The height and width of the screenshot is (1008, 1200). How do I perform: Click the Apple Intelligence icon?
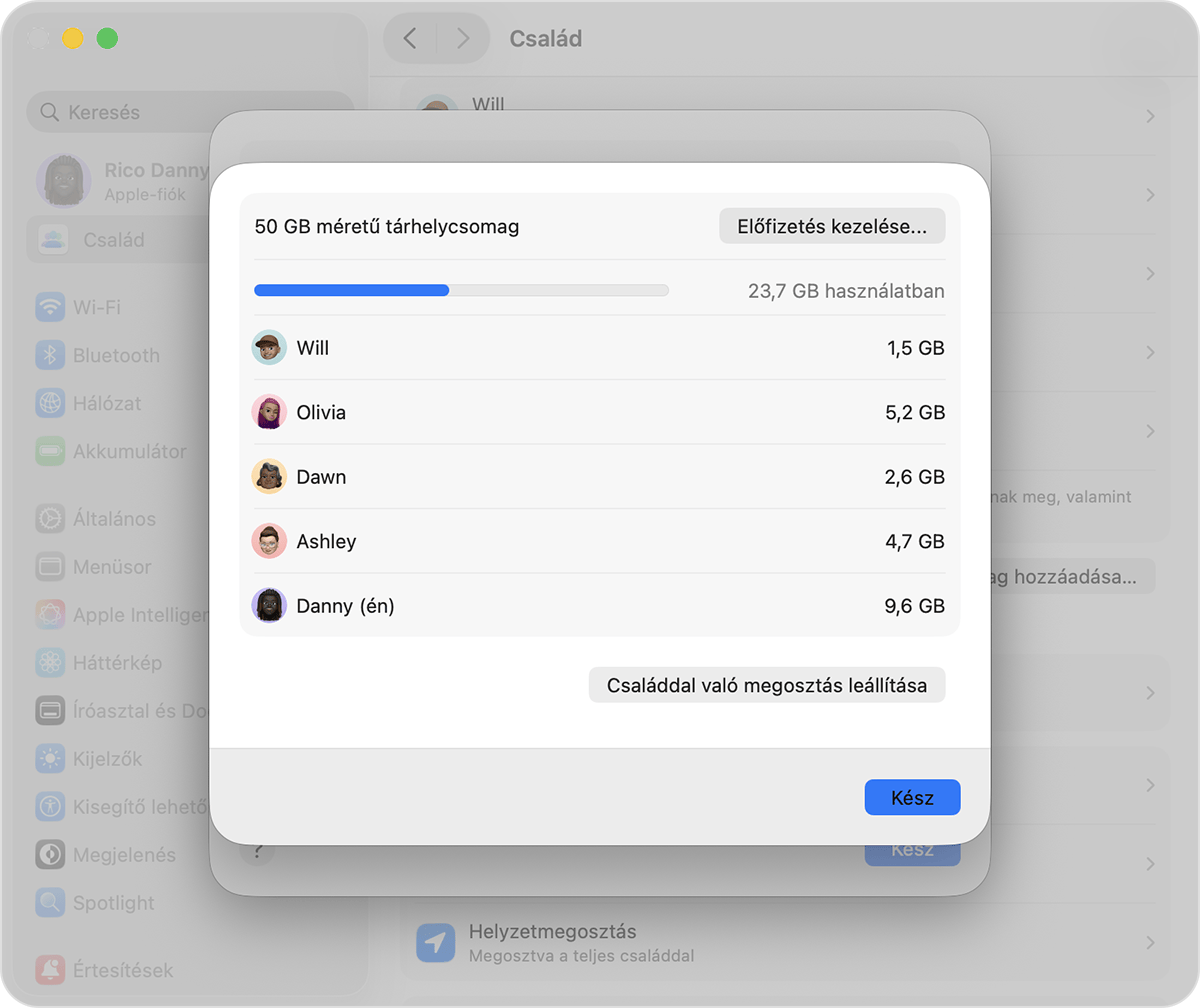click(50, 615)
